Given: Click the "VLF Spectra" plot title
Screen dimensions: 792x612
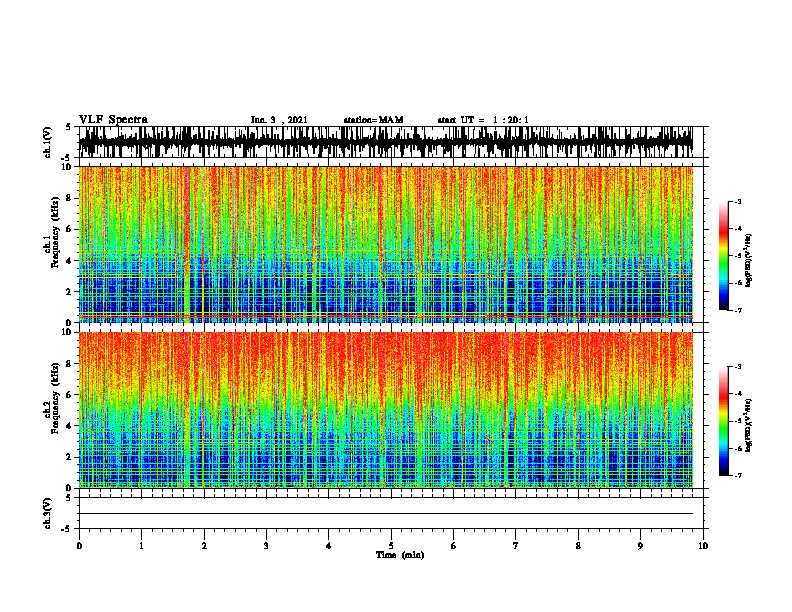Looking at the screenshot, I should coord(113,120).
